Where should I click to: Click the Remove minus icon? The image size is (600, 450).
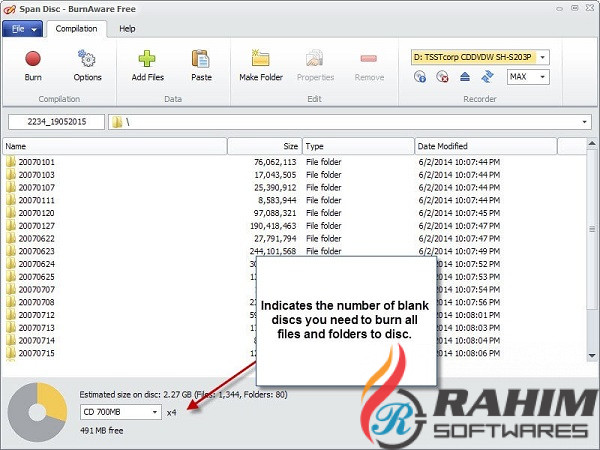pyautogui.click(x=369, y=58)
